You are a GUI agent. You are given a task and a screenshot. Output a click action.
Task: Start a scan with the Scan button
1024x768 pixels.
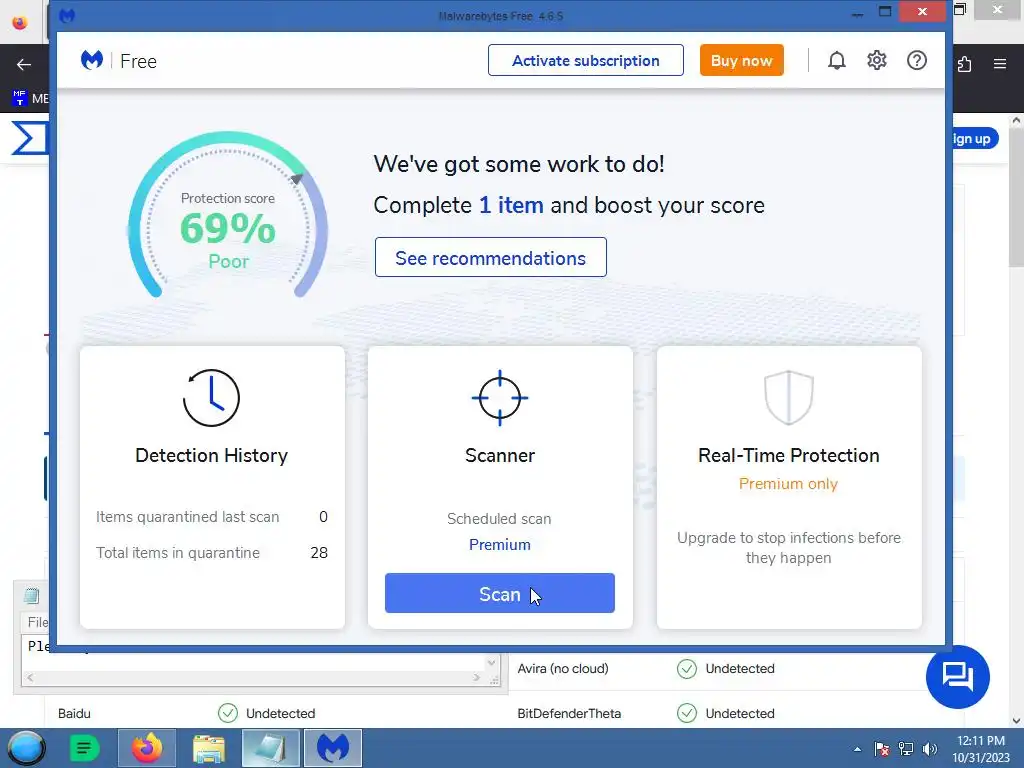[500, 593]
